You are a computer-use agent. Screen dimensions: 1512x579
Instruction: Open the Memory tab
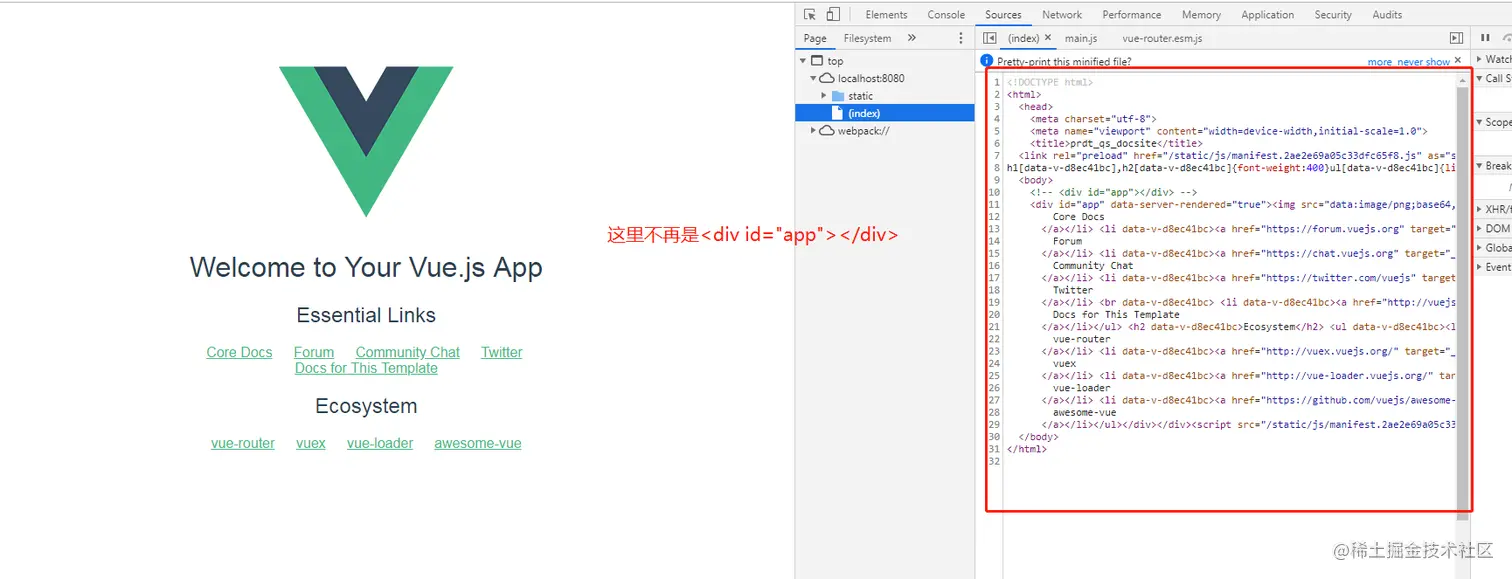tap(1201, 15)
